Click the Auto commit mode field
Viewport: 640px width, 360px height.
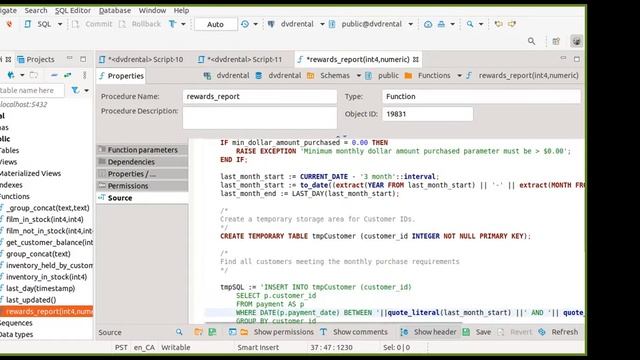[x=216, y=24]
